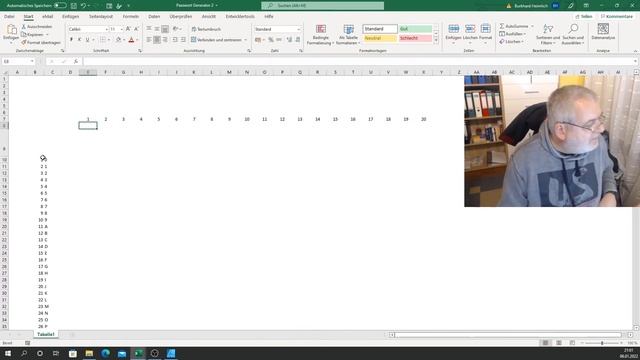The height and width of the screenshot is (360, 640).
Task: Click the undo arrow icon
Action: [x=83, y=6]
